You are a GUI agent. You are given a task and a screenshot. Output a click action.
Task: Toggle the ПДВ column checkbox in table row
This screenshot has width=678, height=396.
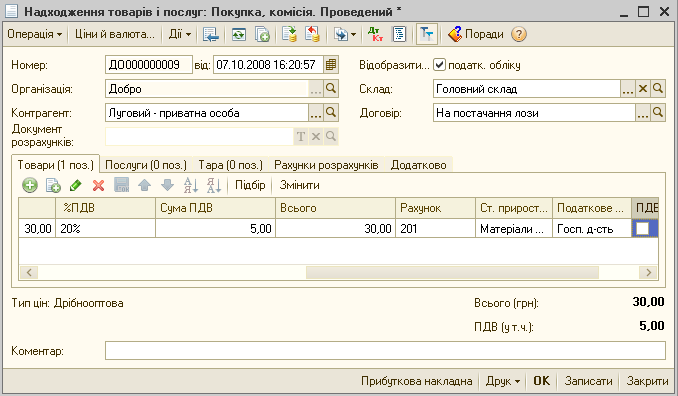point(643,229)
